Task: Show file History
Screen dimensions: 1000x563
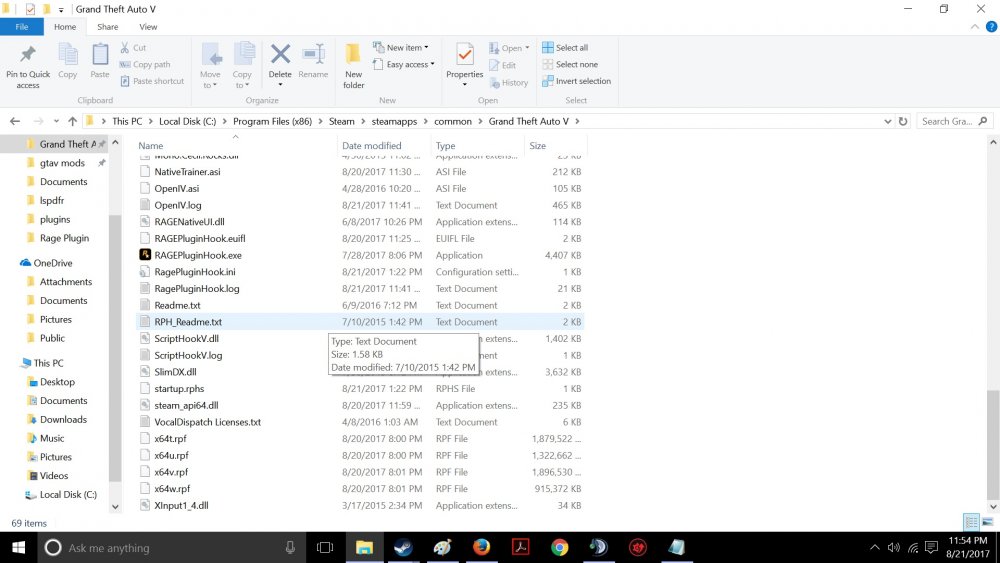Action: [x=509, y=82]
